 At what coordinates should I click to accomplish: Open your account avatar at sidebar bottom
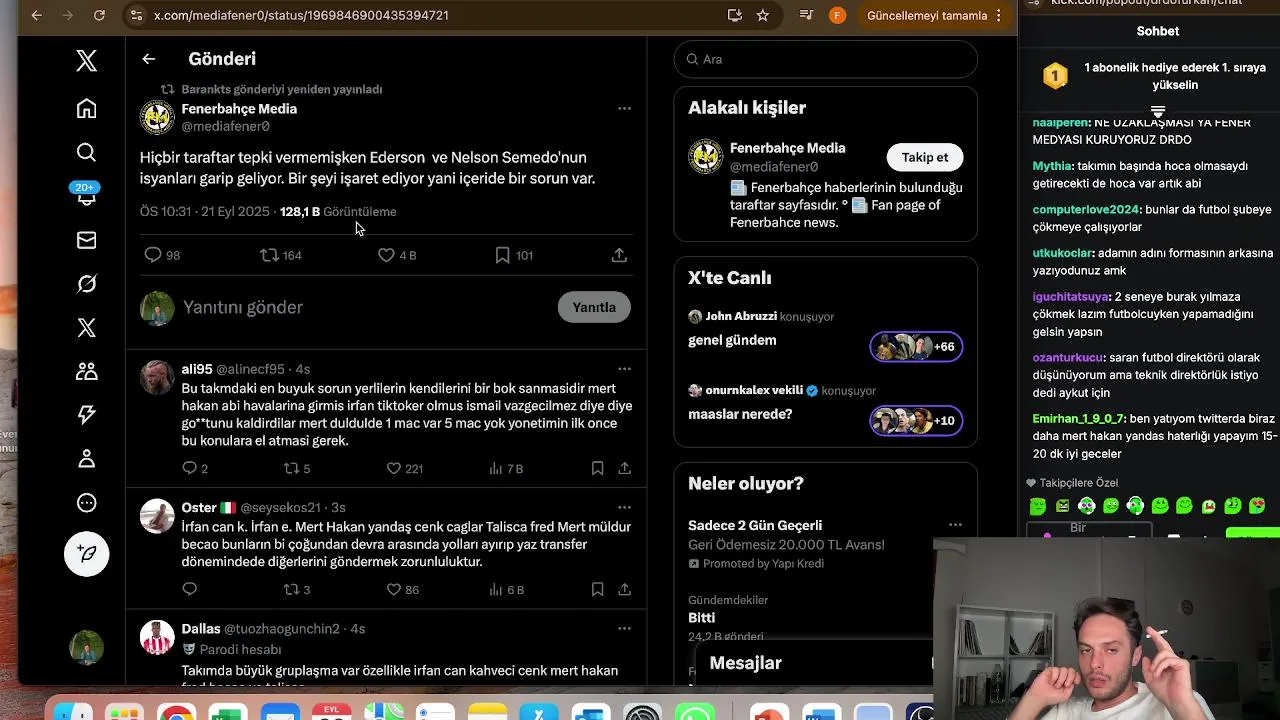[87, 647]
